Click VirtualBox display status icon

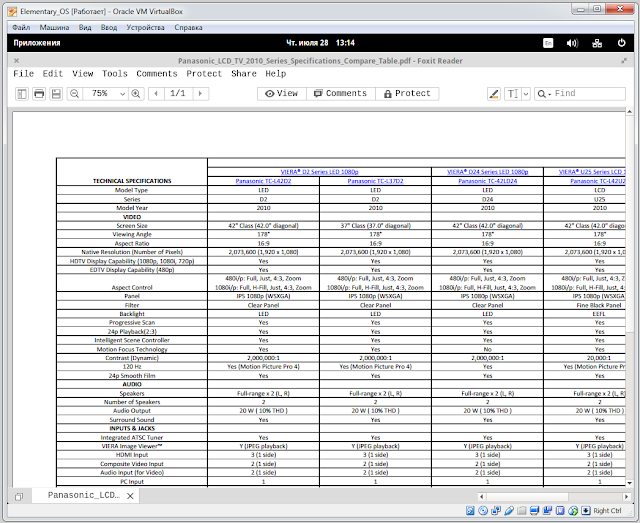tap(534, 511)
